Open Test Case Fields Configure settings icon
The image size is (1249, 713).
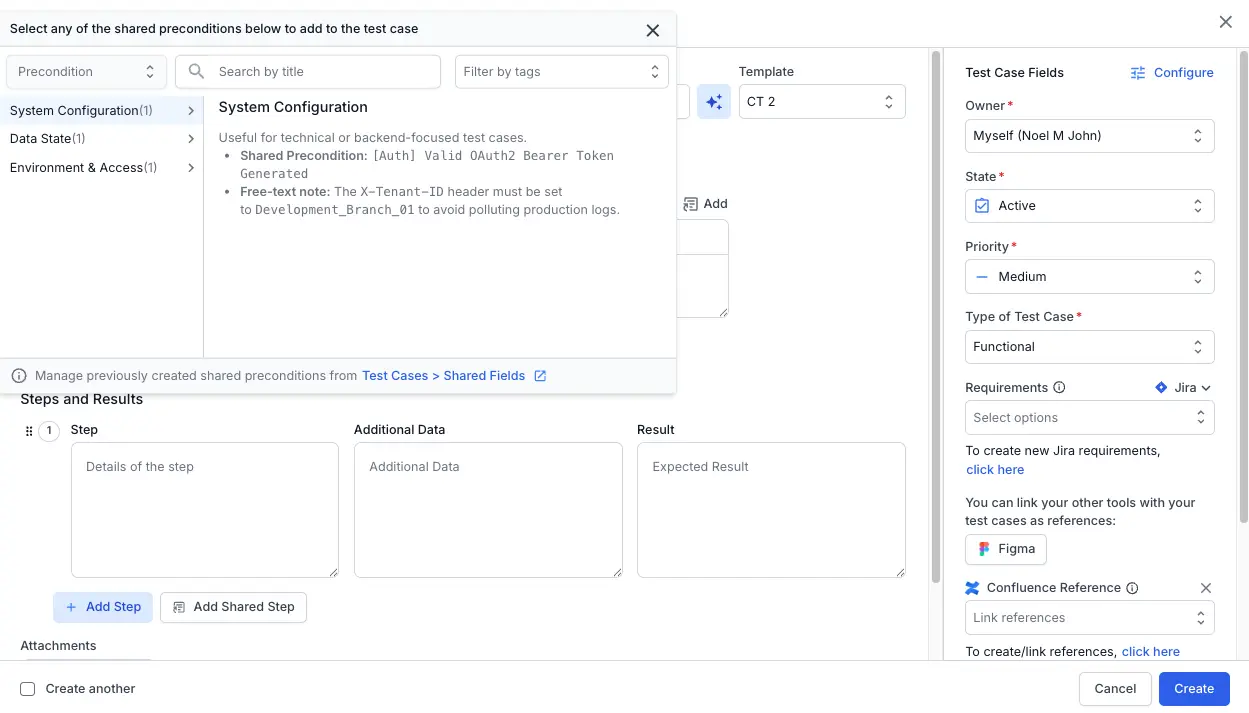click(x=1138, y=72)
